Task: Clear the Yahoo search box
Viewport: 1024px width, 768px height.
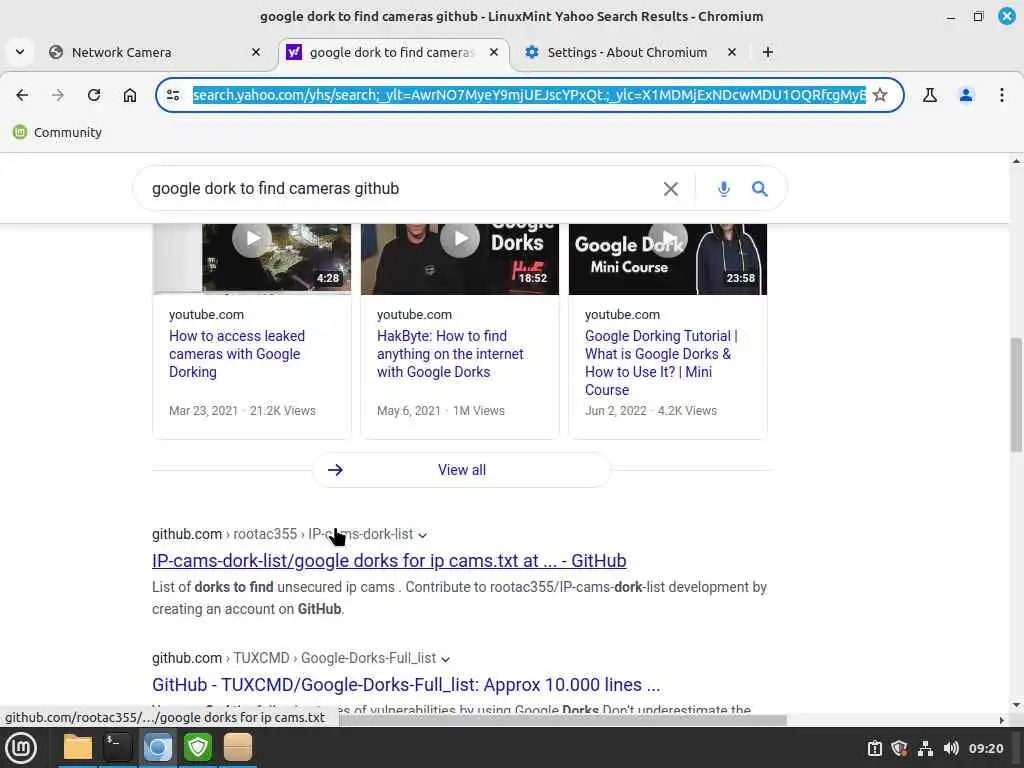Action: click(x=671, y=189)
